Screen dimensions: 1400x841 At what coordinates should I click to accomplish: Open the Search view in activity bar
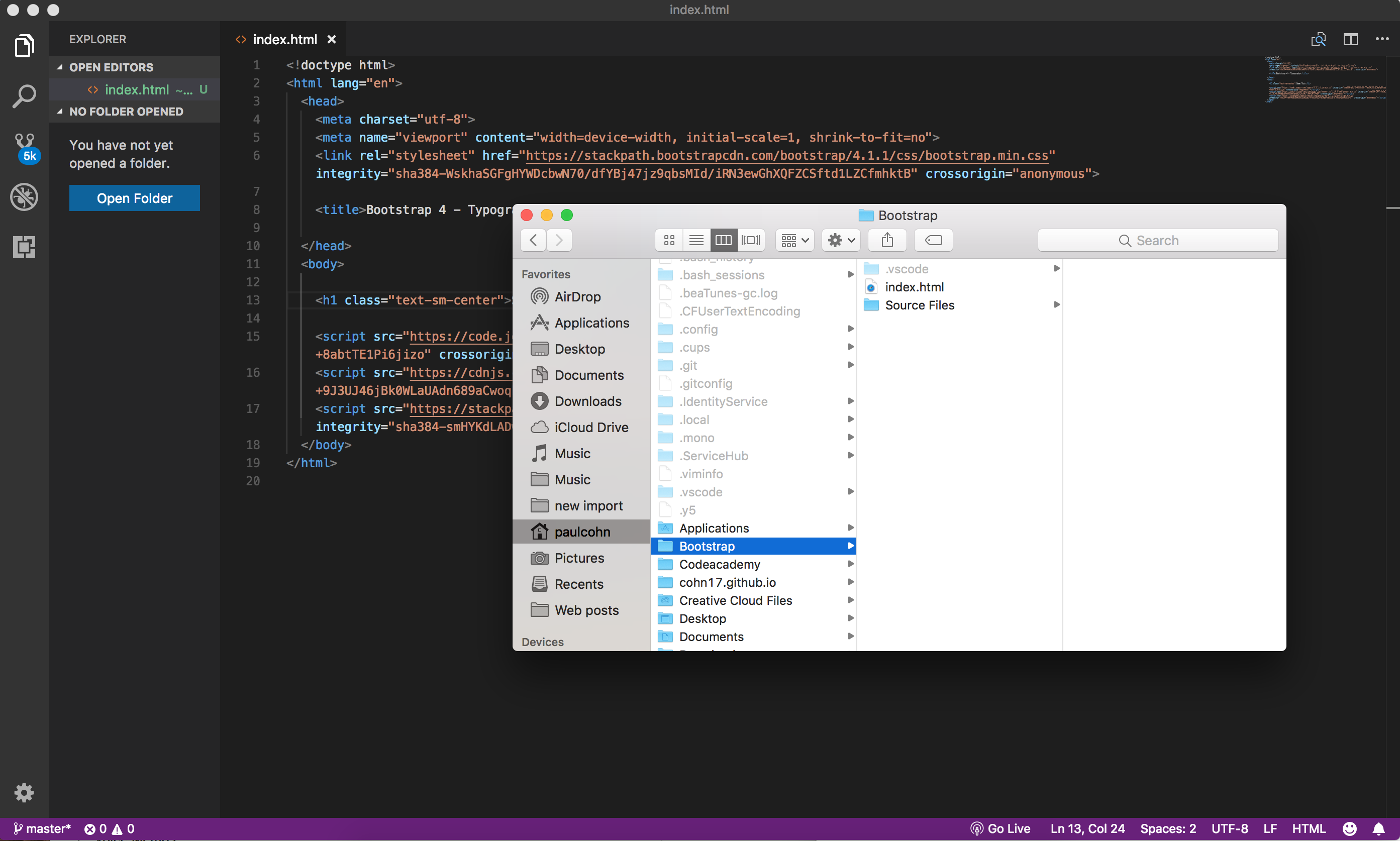coord(24,97)
